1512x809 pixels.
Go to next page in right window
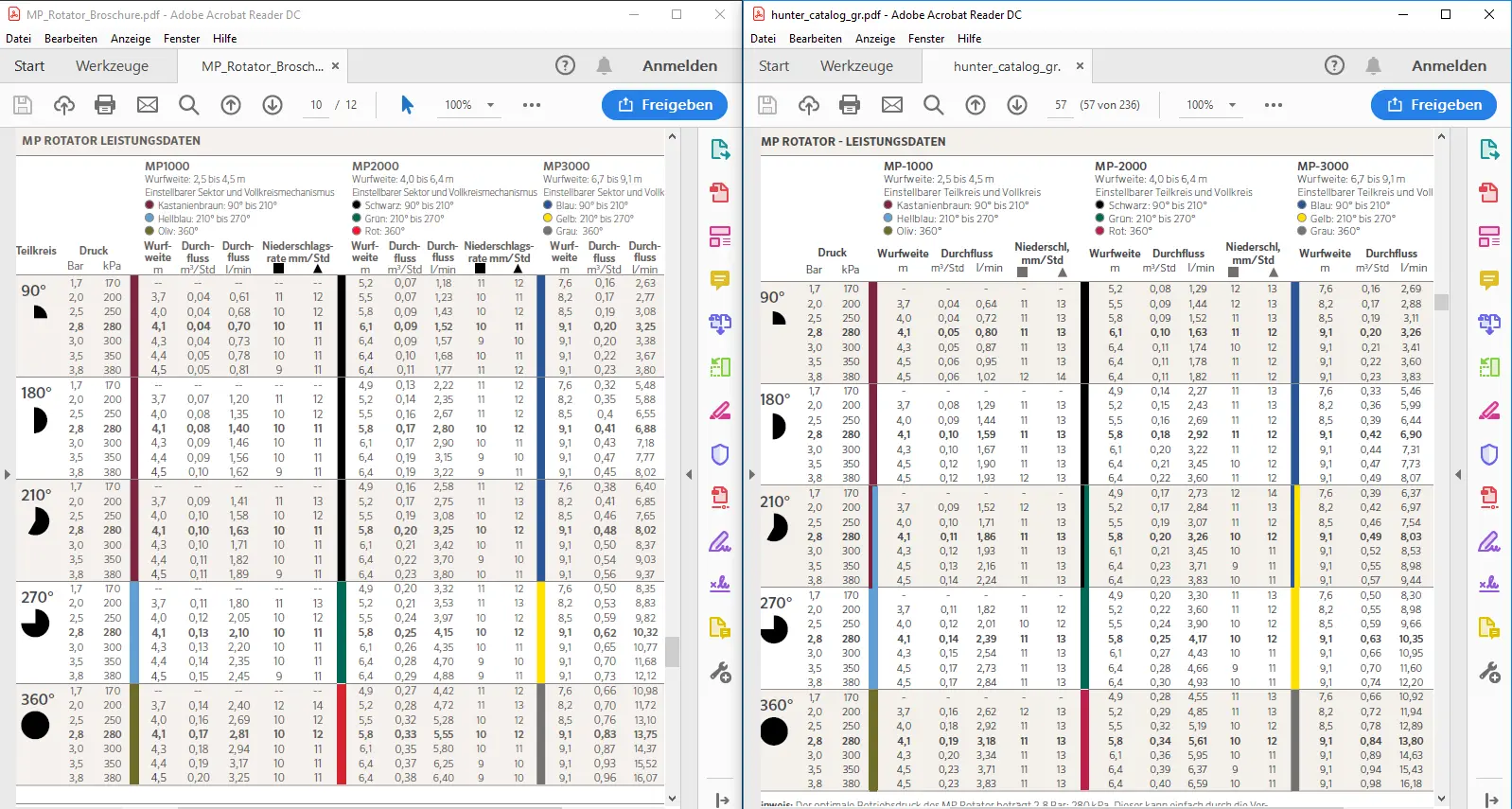(1017, 105)
